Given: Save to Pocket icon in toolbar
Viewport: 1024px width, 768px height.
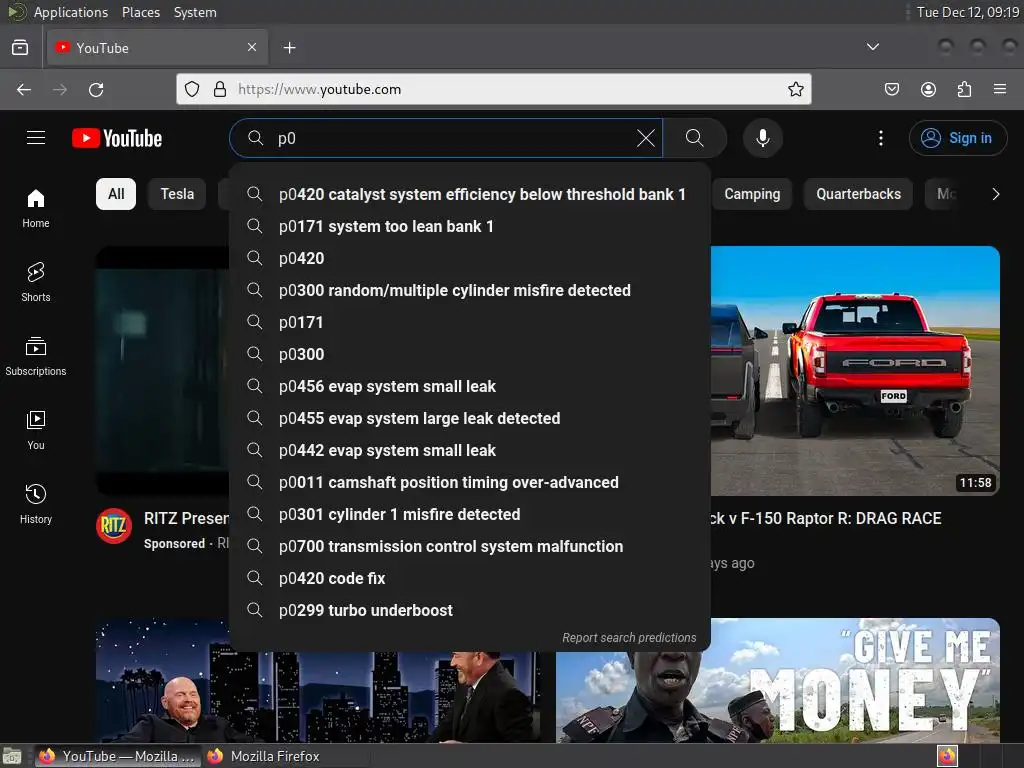Looking at the screenshot, I should click(892, 89).
